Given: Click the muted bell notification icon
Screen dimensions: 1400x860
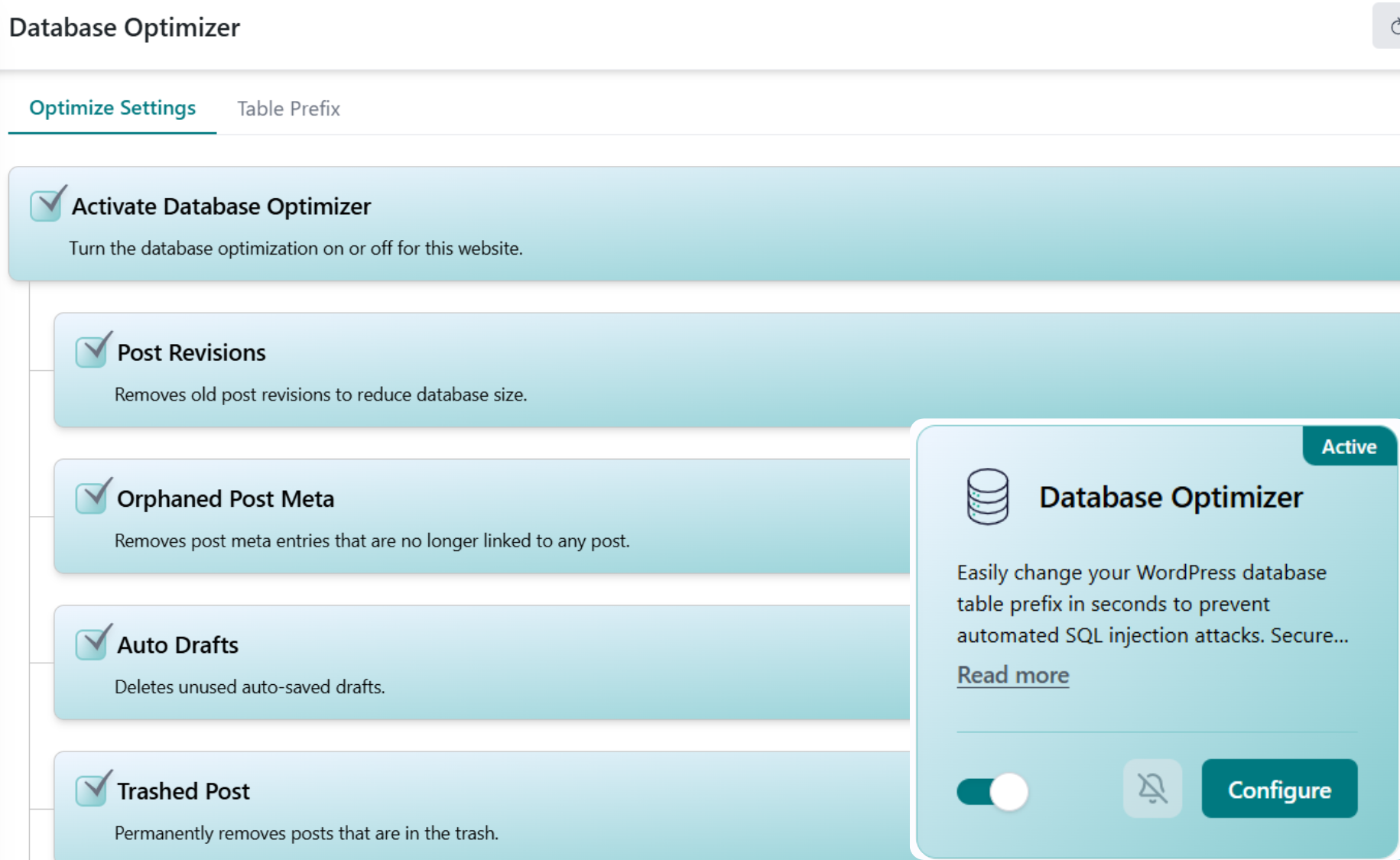Looking at the screenshot, I should (x=1152, y=788).
